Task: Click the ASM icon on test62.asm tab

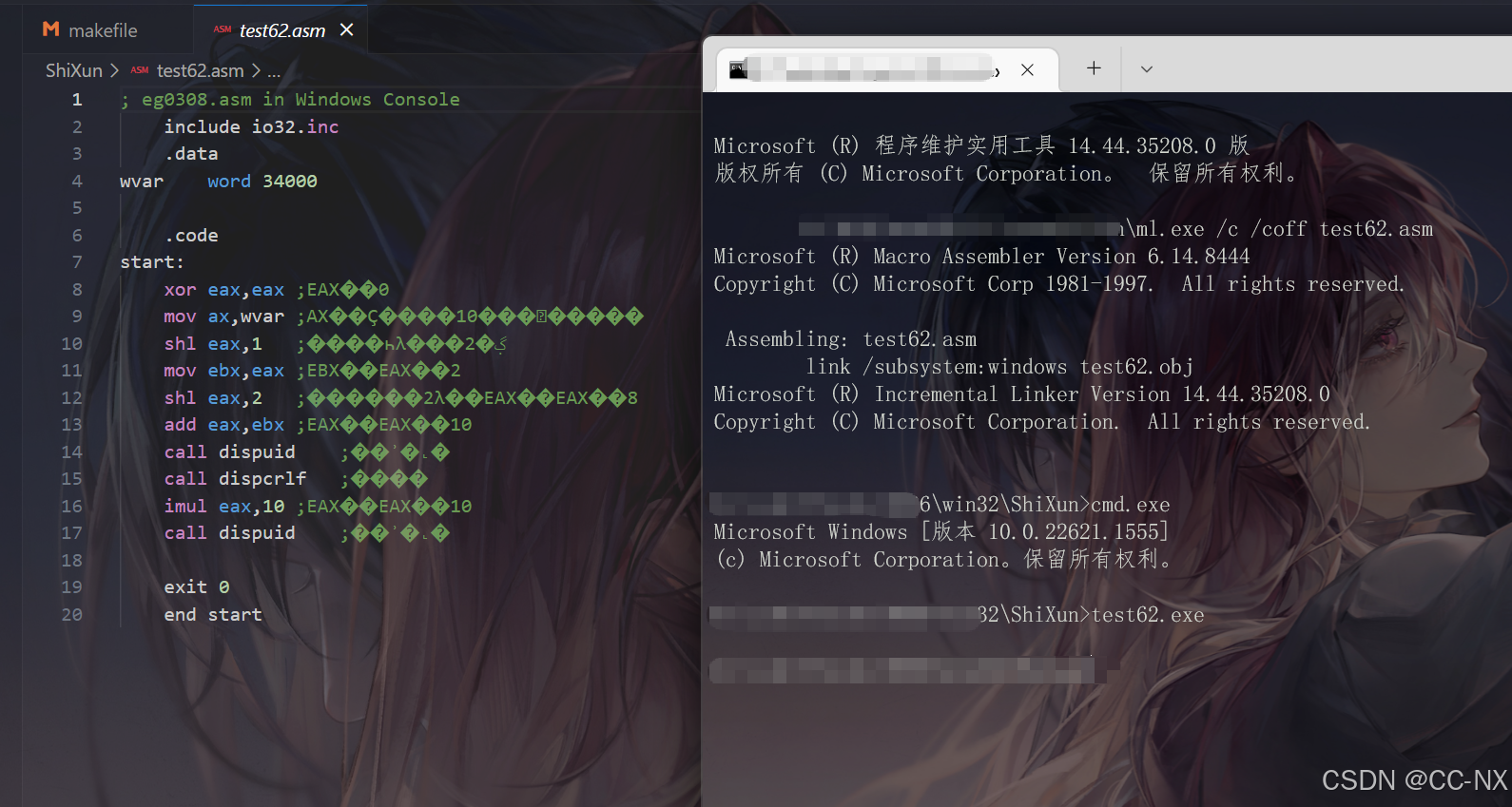Action: (x=223, y=29)
